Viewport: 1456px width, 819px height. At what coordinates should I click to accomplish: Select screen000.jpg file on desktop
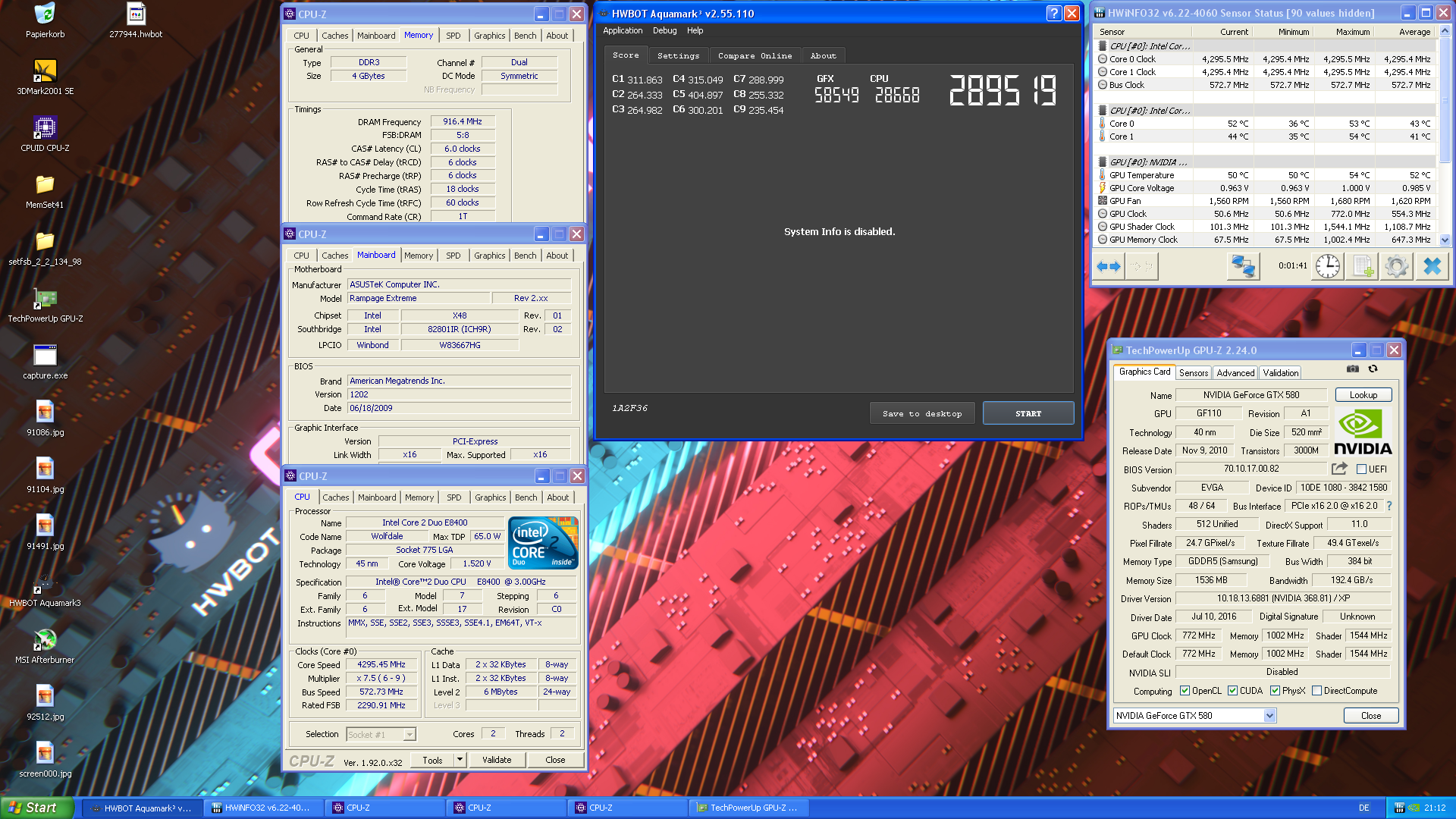tap(45, 759)
